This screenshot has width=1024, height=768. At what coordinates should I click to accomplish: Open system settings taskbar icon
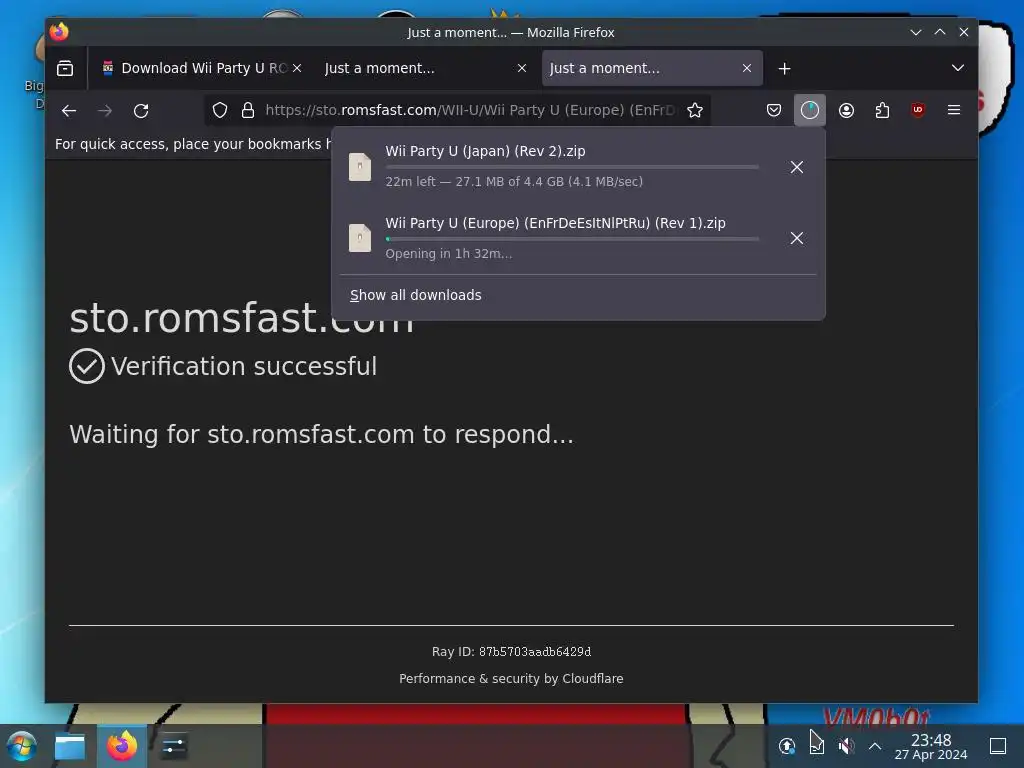173,746
